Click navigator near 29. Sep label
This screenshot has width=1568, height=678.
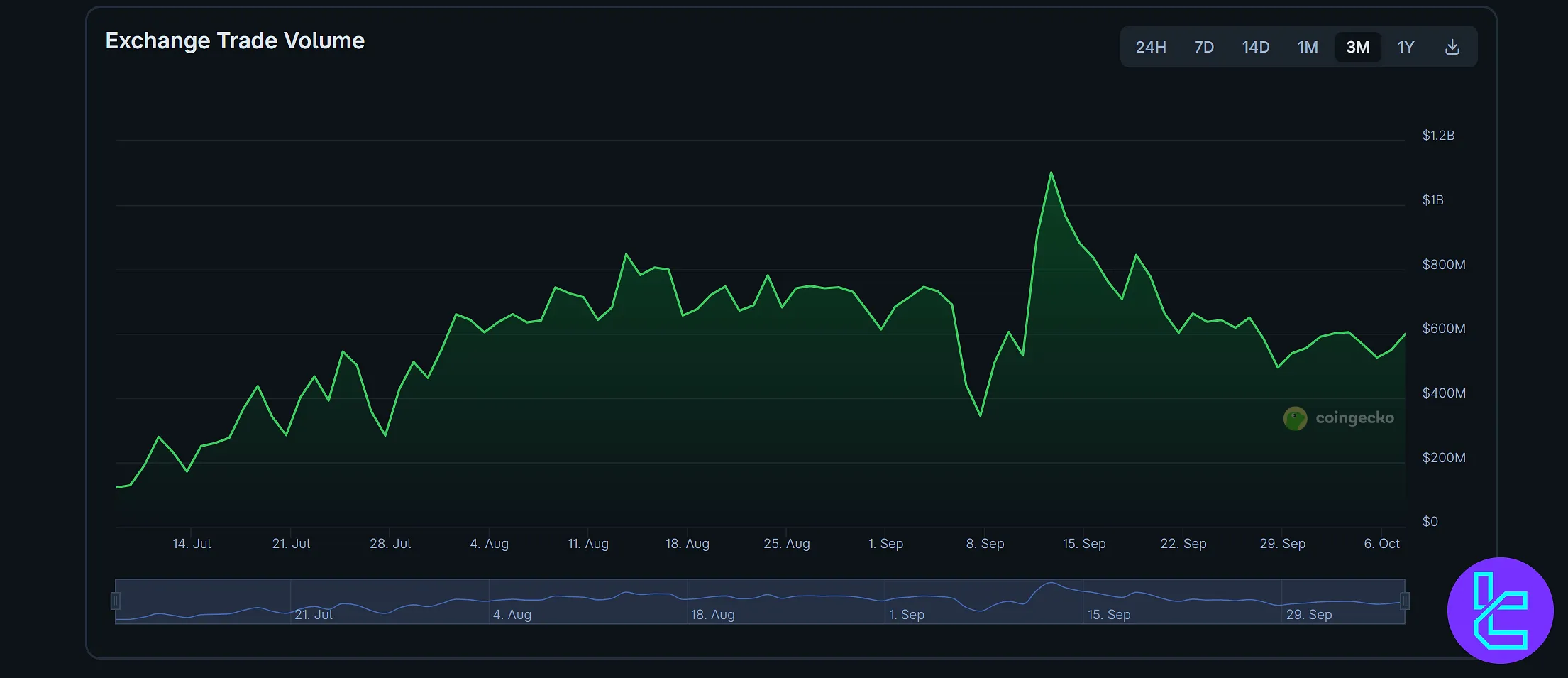[1308, 614]
